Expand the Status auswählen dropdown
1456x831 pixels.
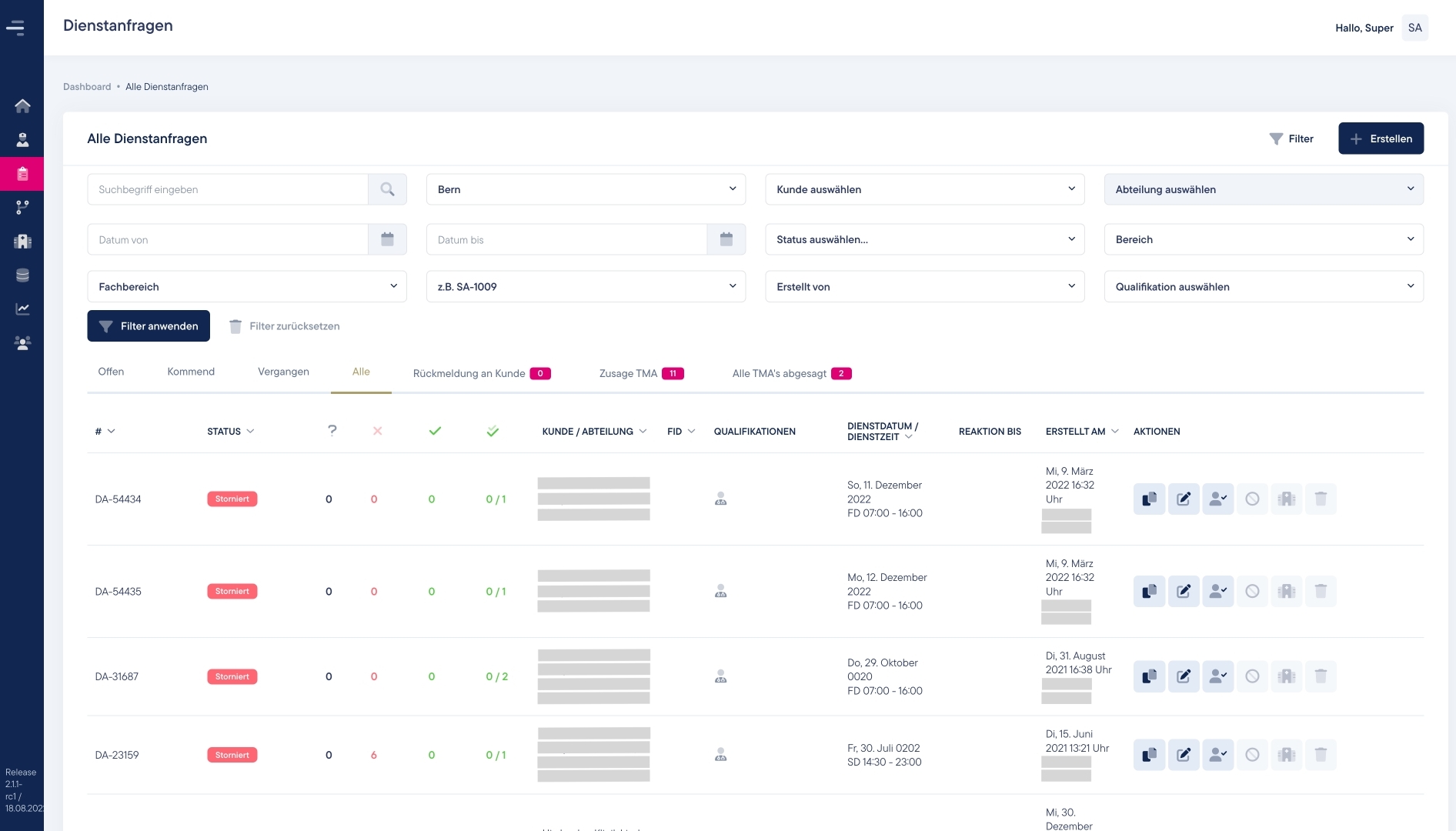924,239
